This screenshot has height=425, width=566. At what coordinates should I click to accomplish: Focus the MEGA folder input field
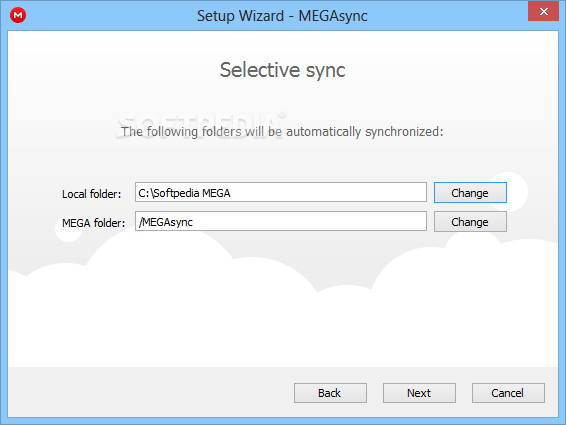tap(281, 221)
